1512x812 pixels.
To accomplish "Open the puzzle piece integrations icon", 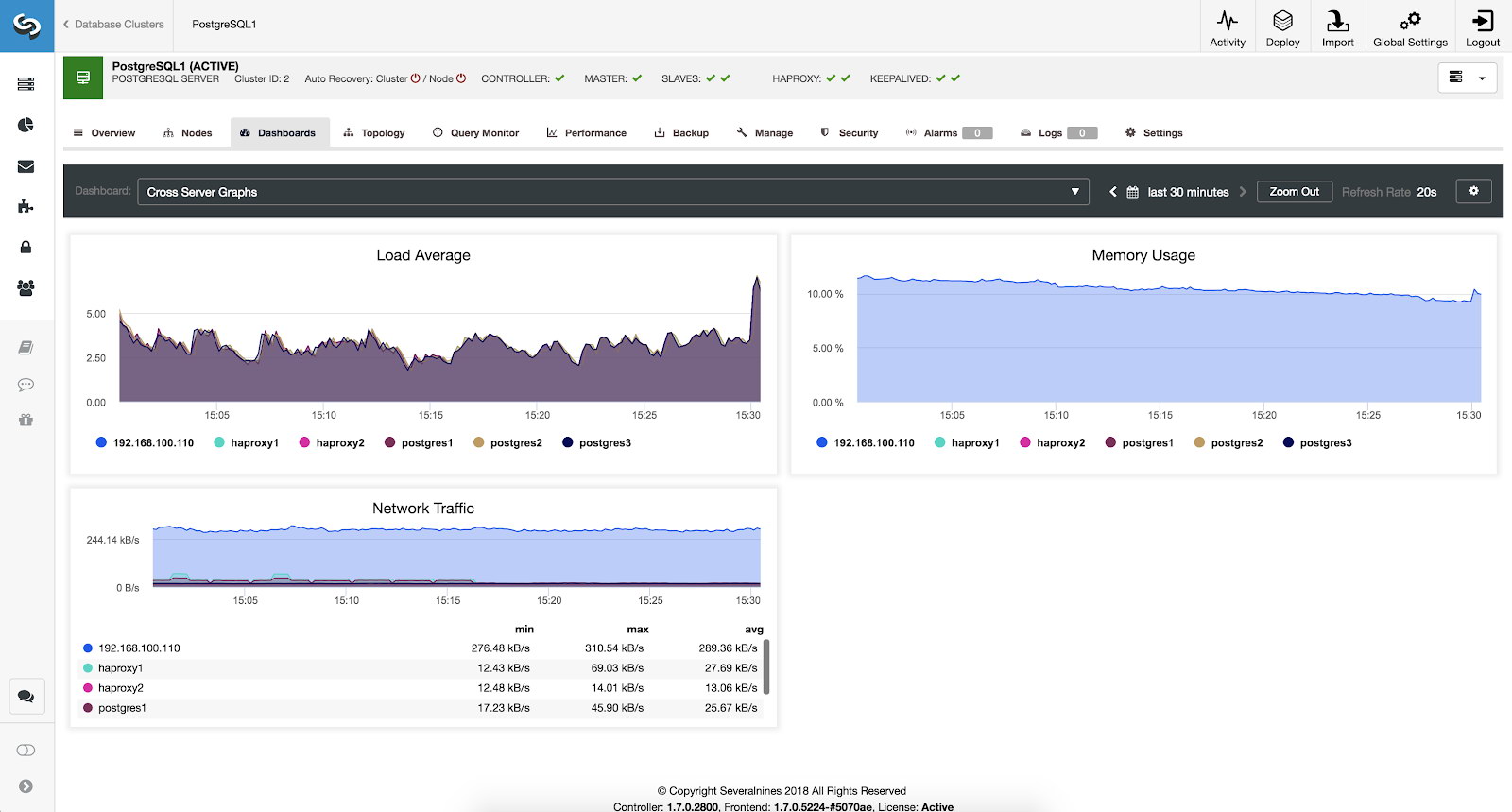I will (x=26, y=206).
